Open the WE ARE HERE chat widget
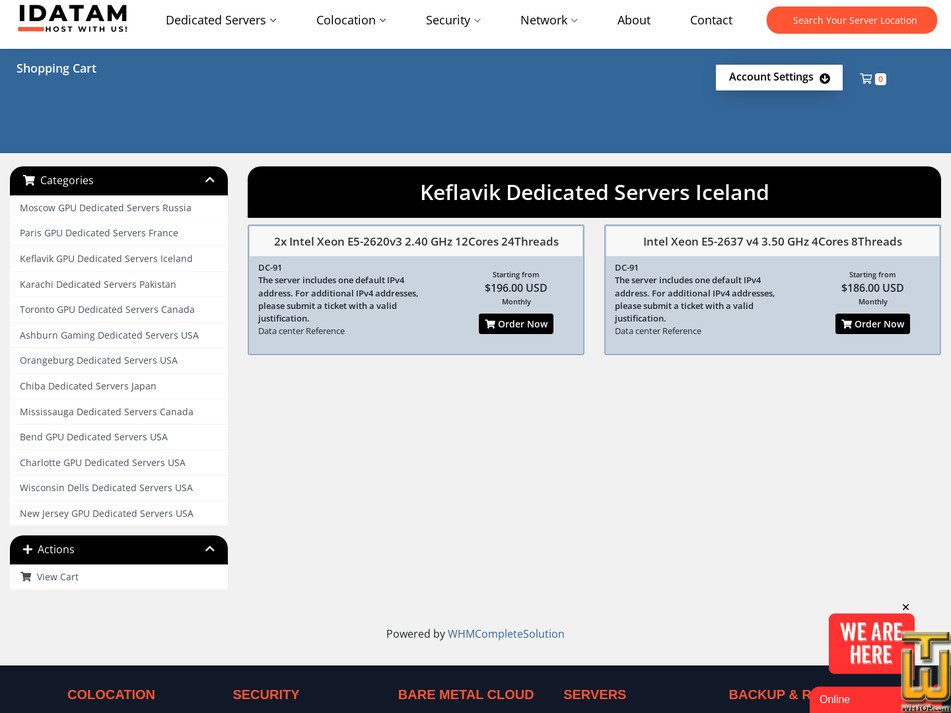951x713 pixels. click(x=869, y=643)
